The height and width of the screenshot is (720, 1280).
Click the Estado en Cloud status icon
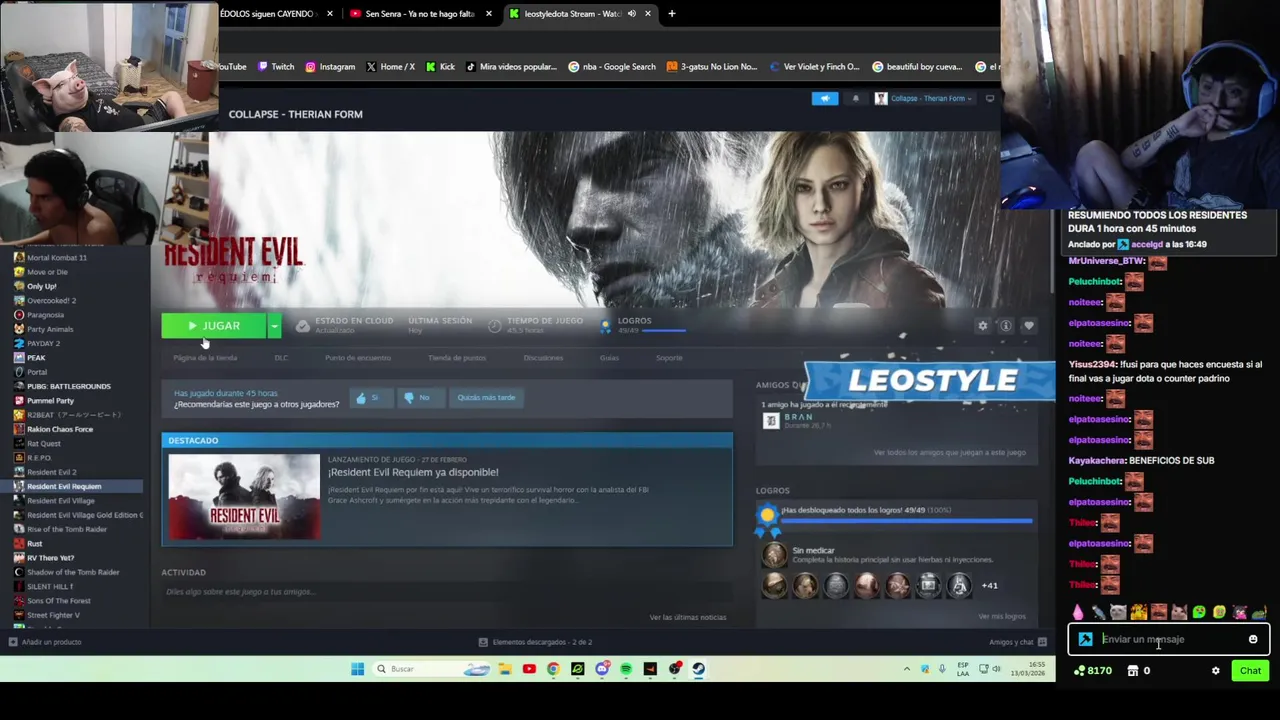tap(302, 326)
